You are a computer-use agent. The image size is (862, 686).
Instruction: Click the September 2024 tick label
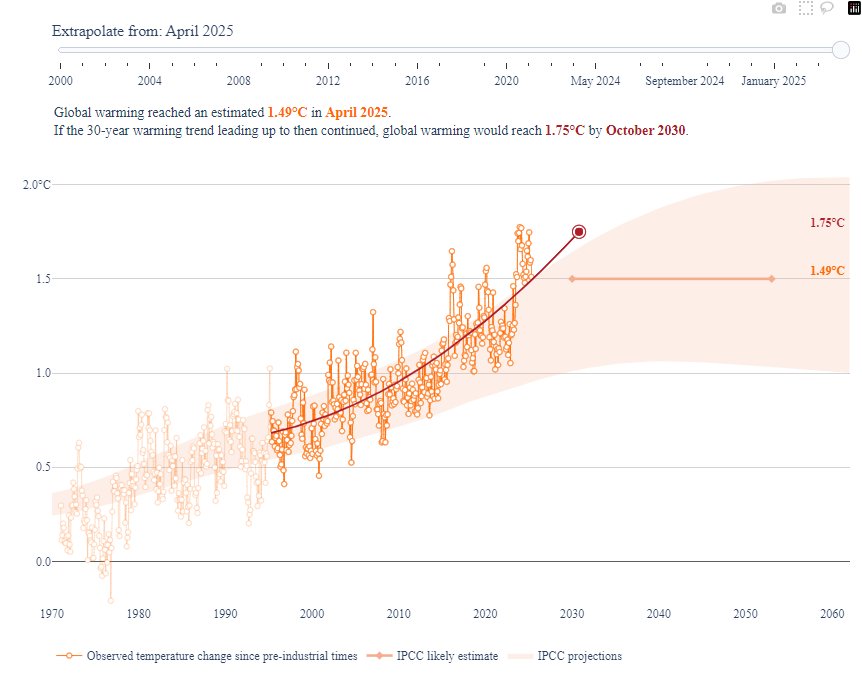tap(684, 81)
